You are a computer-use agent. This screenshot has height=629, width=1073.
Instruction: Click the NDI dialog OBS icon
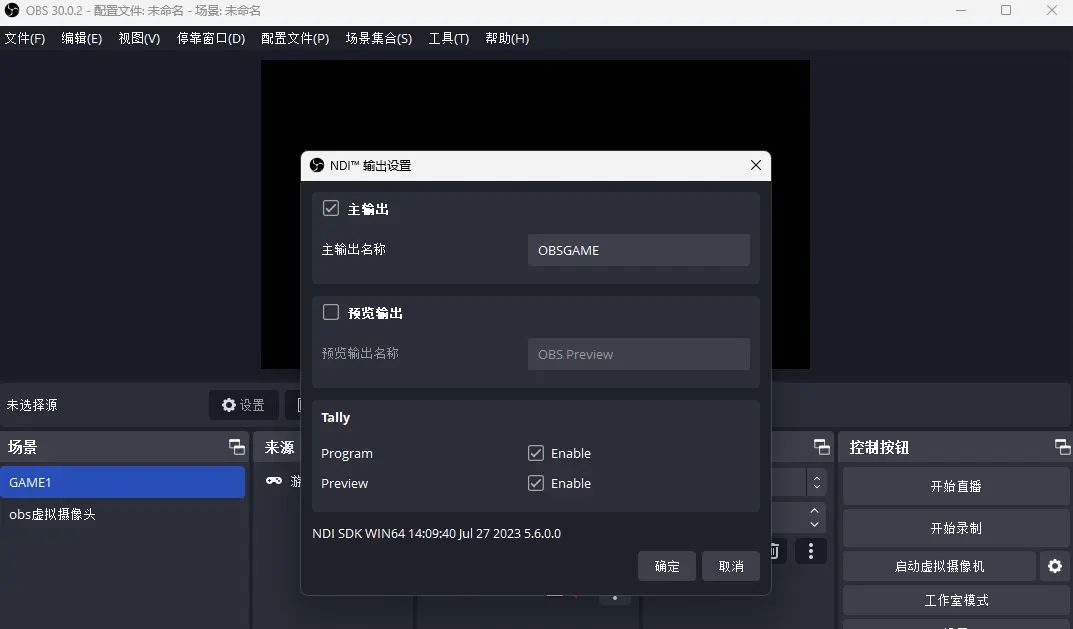tap(318, 165)
